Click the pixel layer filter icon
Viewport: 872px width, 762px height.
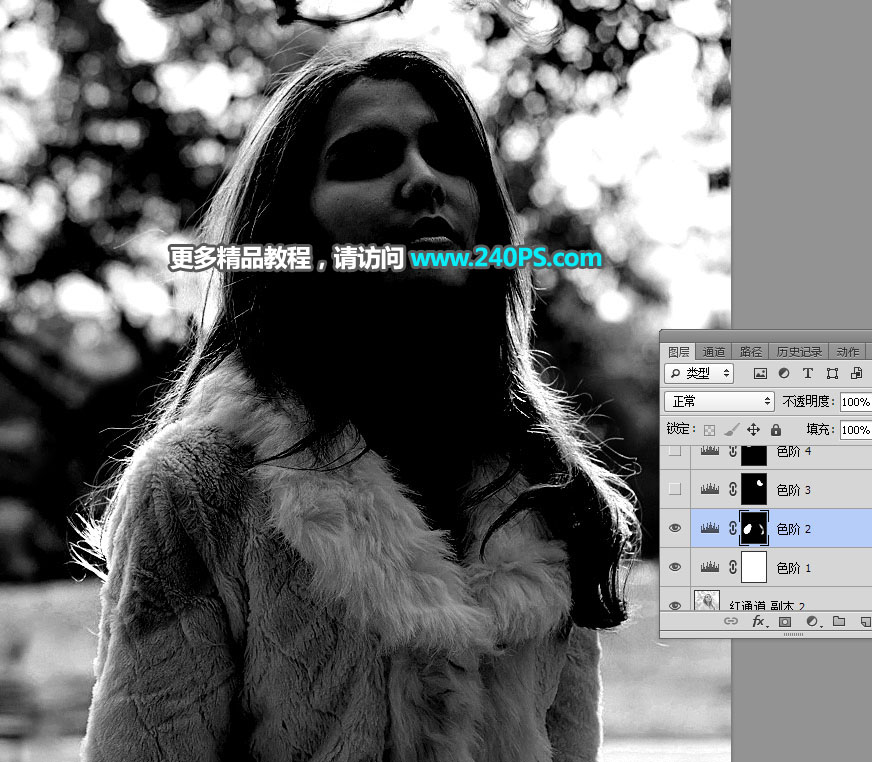(760, 373)
